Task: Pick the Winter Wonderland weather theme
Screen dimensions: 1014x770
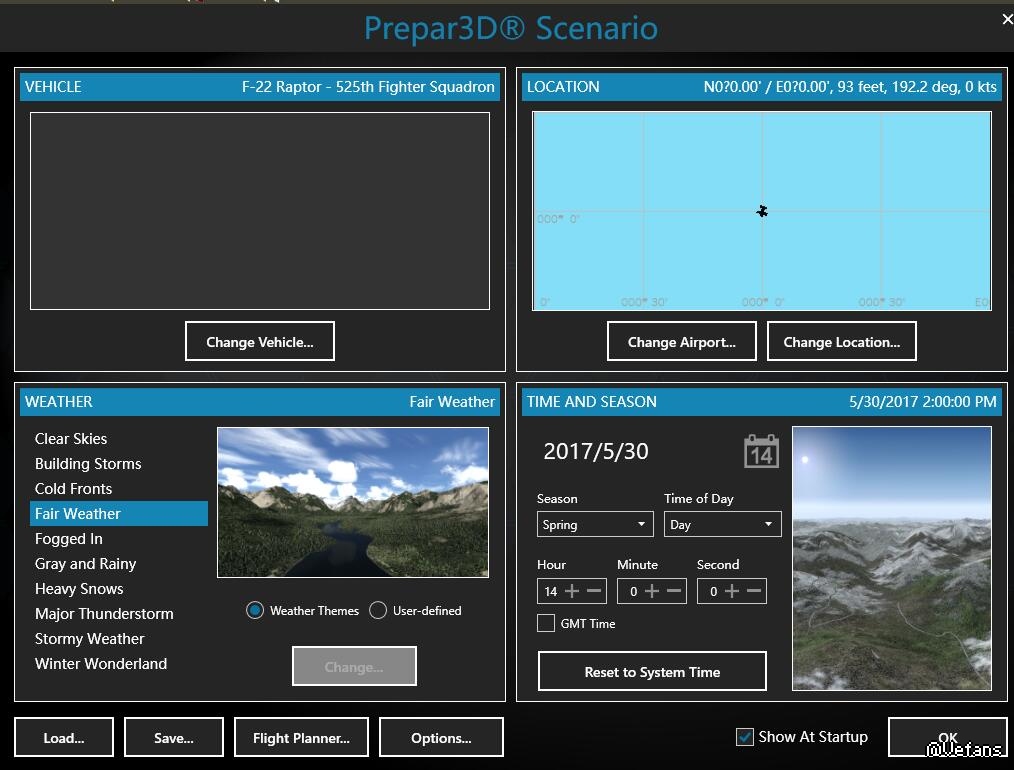Action: coord(101,664)
